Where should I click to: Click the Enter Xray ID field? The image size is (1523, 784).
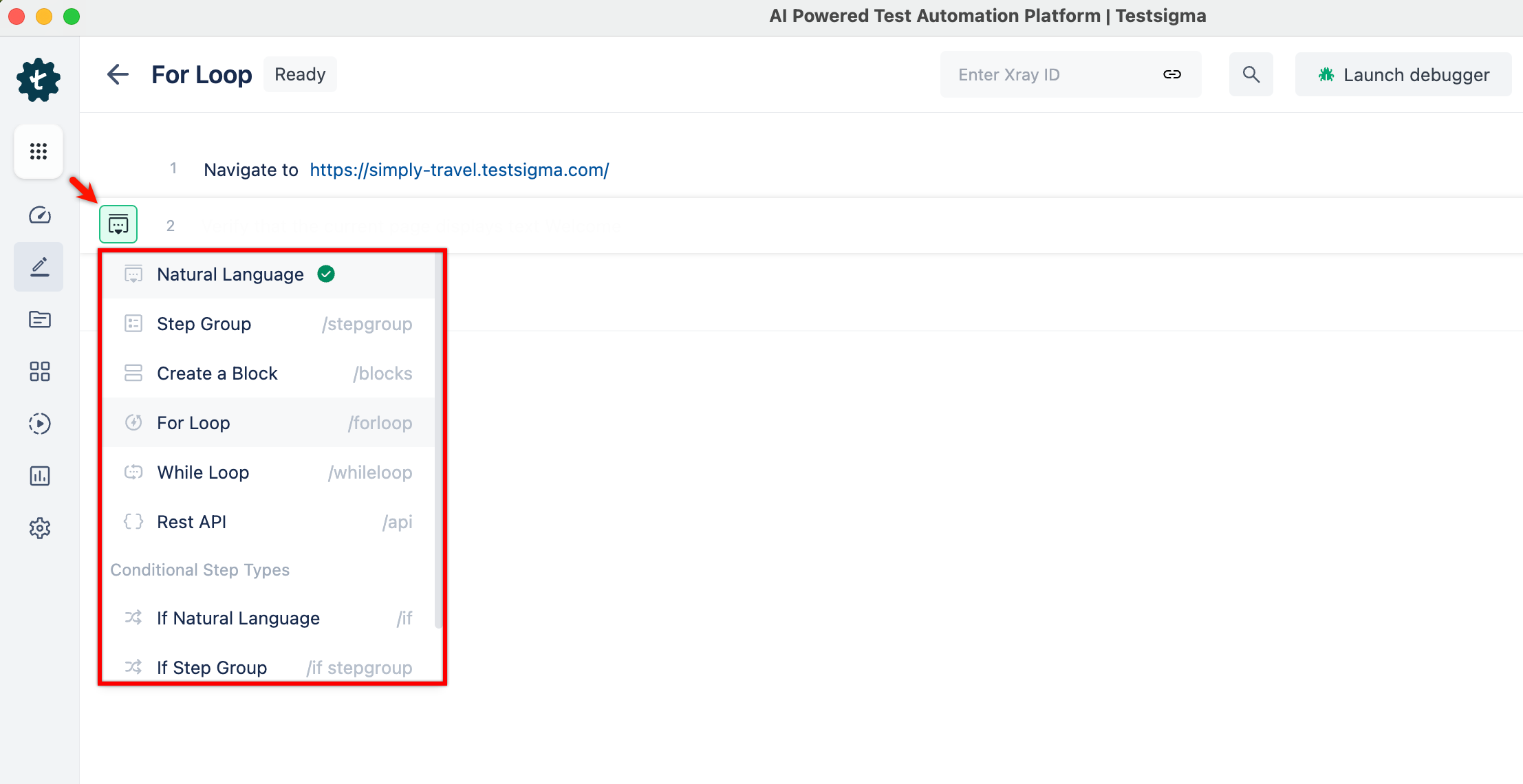pyautogui.click(x=1071, y=74)
